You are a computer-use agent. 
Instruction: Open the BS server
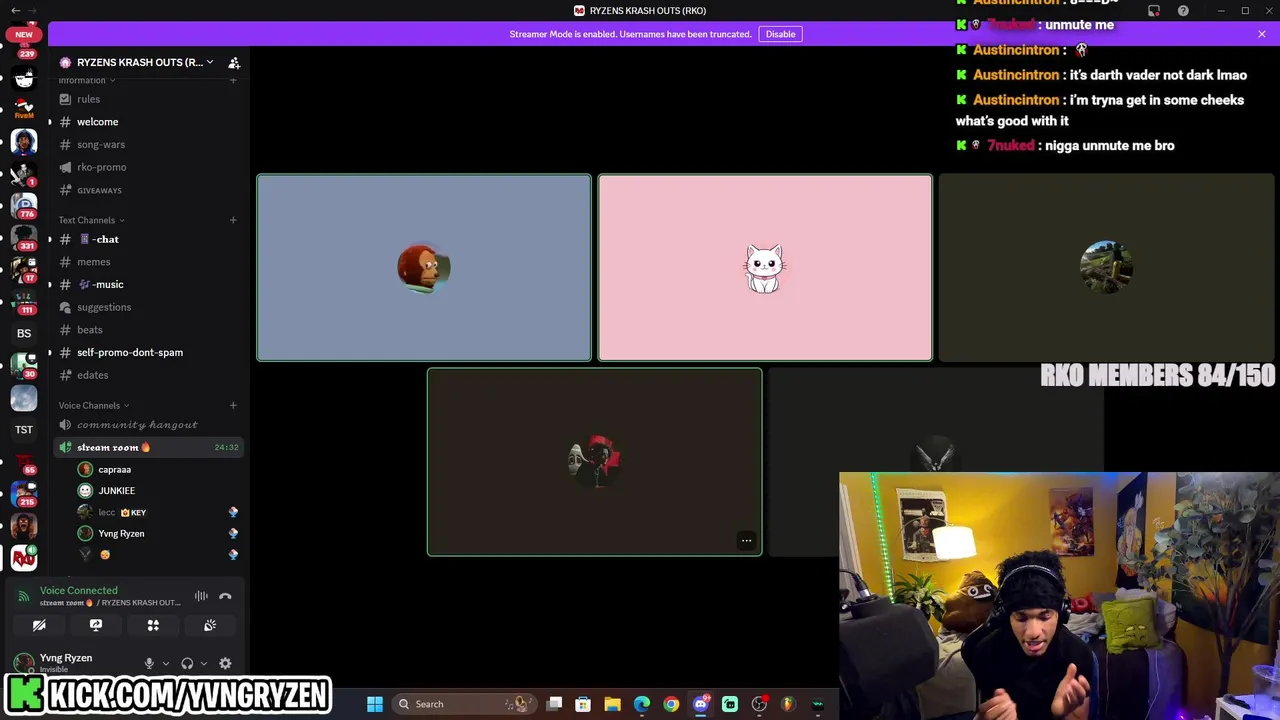tap(24, 333)
